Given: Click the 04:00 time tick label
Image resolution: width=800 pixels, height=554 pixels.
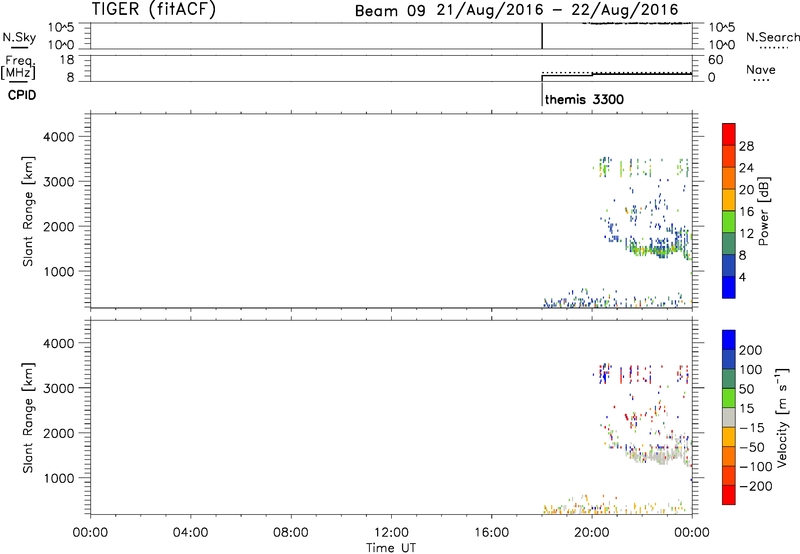Looking at the screenshot, I should click(190, 533).
